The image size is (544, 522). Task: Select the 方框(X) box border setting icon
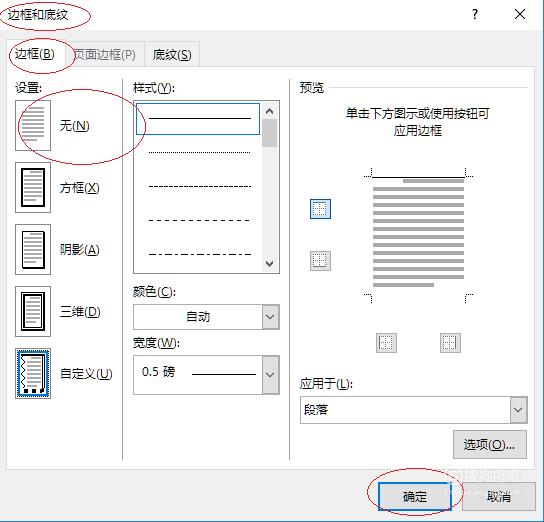tap(33, 187)
